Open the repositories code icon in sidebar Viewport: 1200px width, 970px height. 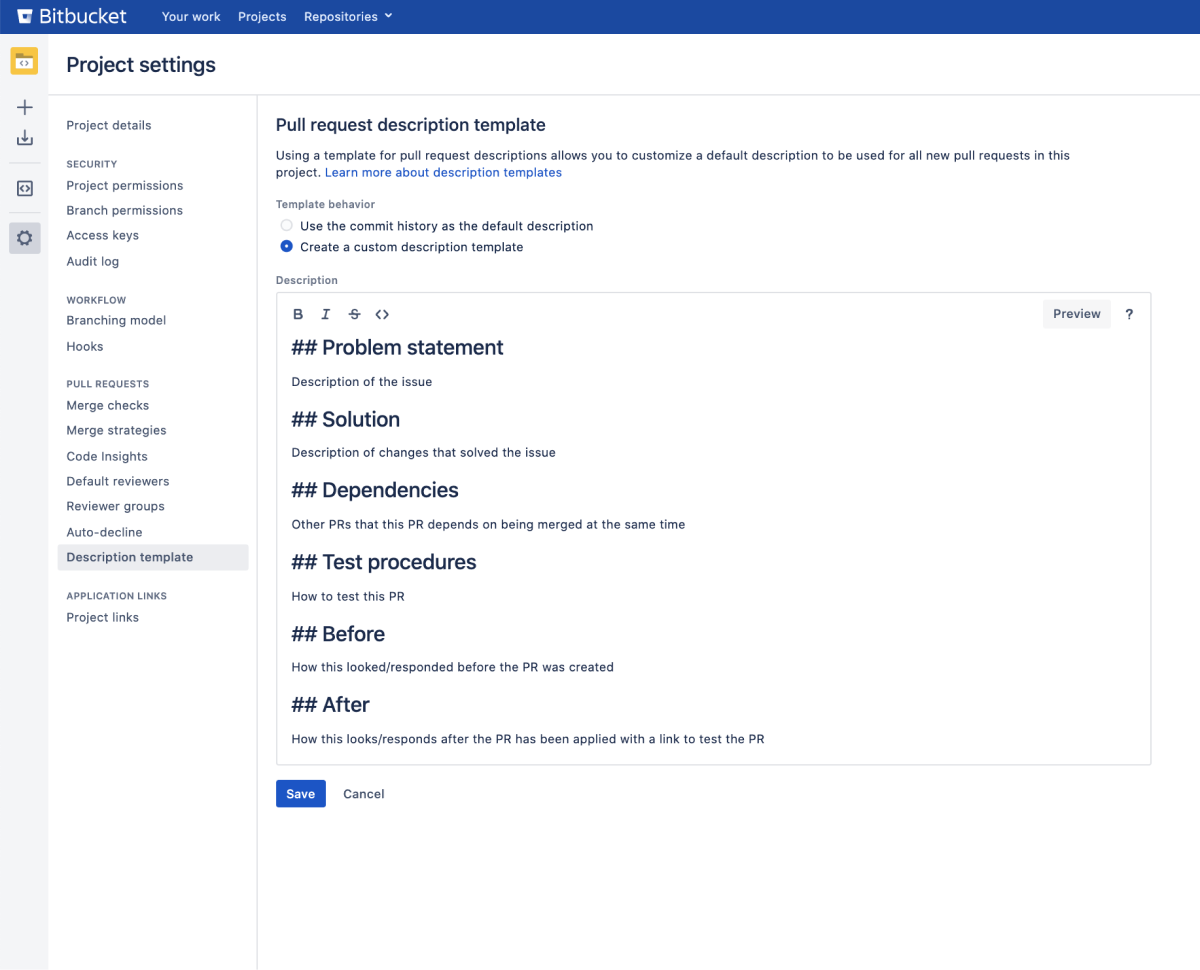(x=25, y=188)
